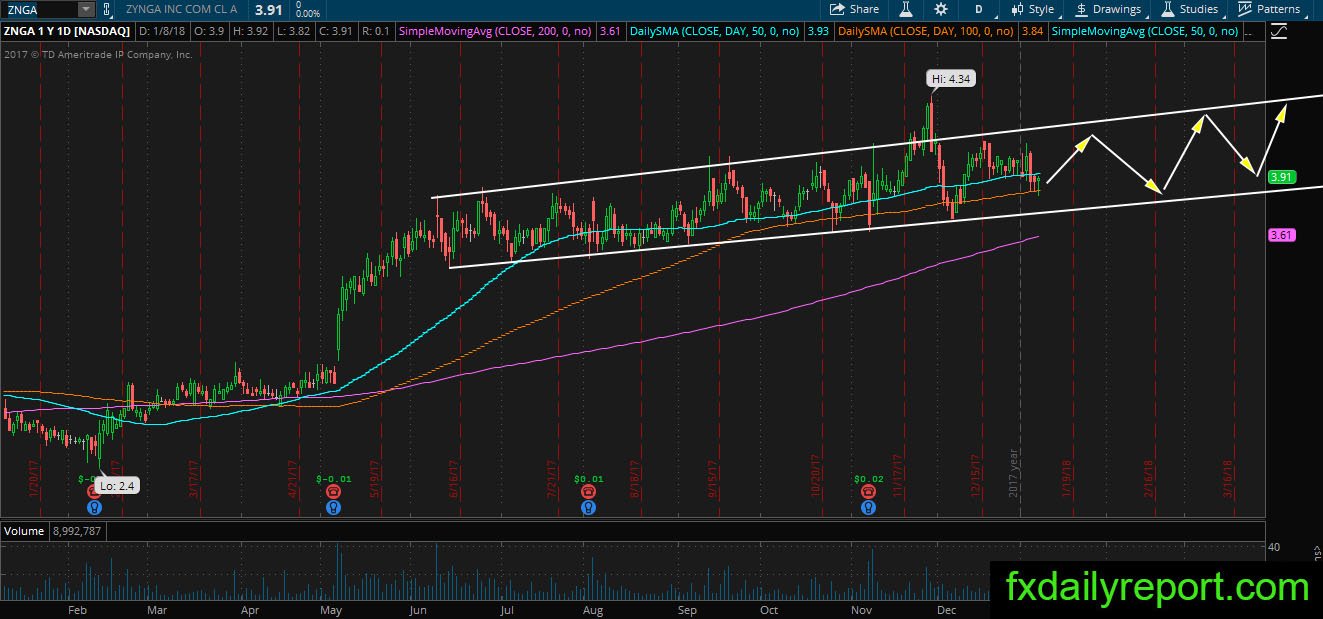Click the 2017 year divider label
This screenshot has width=1323, height=619.
(1014, 475)
